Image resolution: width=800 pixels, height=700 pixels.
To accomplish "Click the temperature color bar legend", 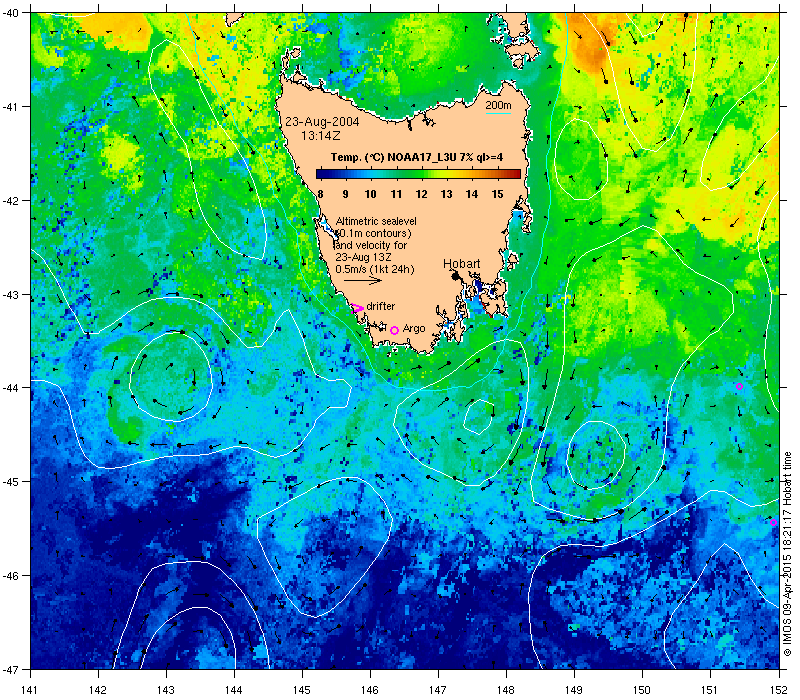I will [418, 174].
